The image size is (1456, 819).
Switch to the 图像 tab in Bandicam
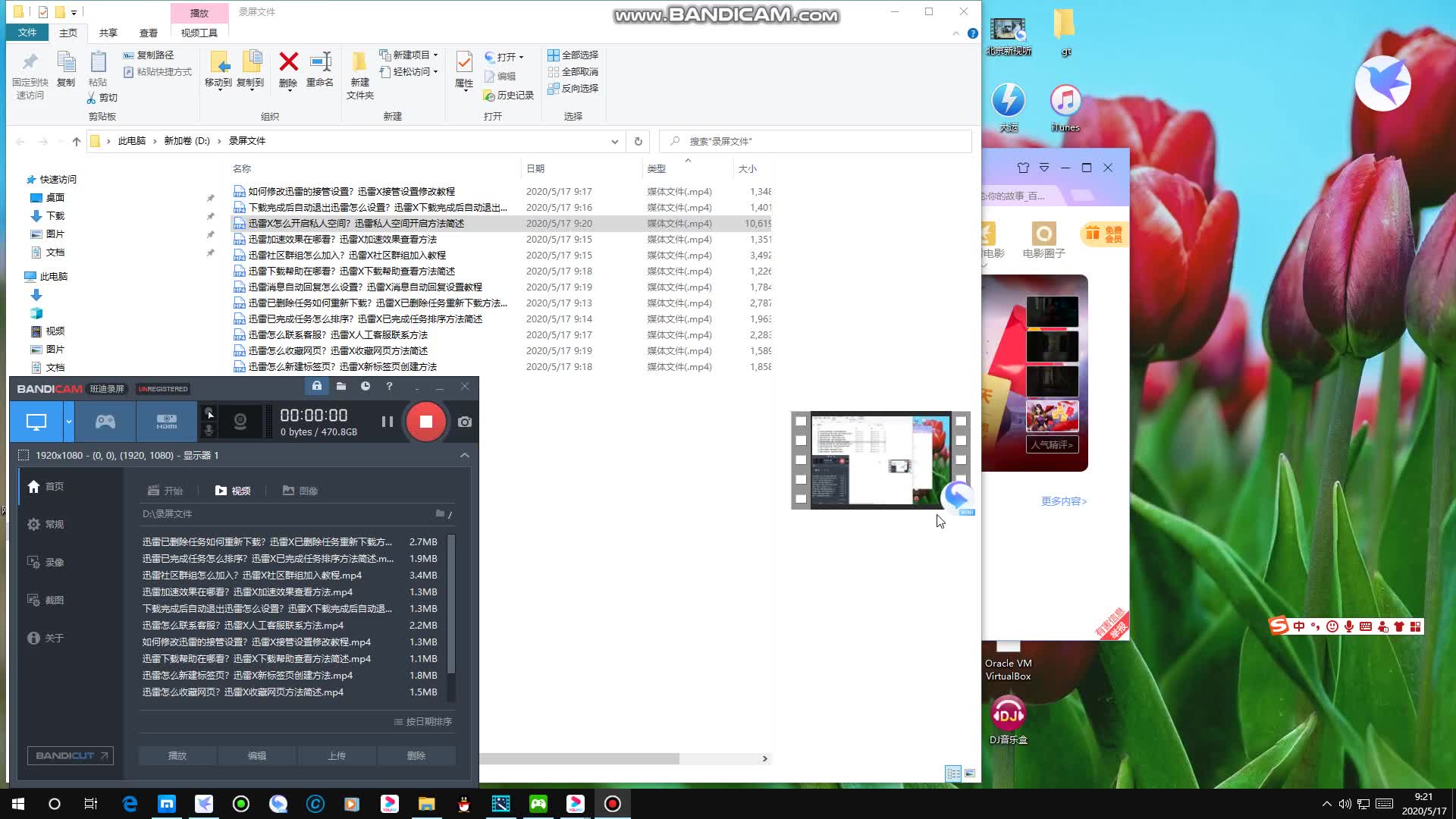point(300,491)
